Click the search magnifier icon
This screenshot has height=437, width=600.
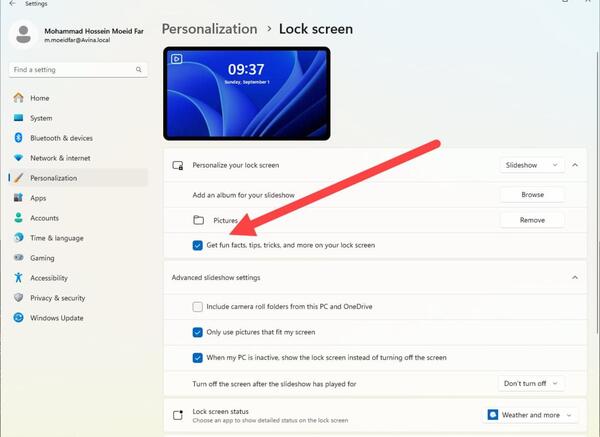pos(139,69)
